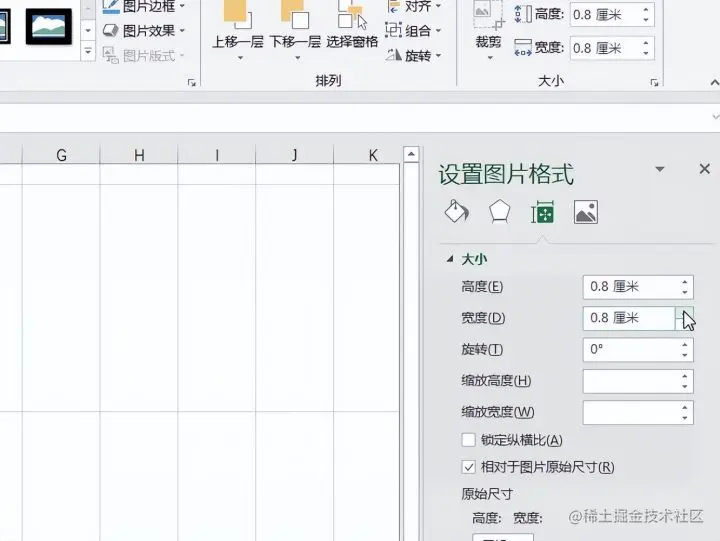This screenshot has width=720, height=541.
Task: Expand the formula bar chevron
Action: tap(715, 118)
